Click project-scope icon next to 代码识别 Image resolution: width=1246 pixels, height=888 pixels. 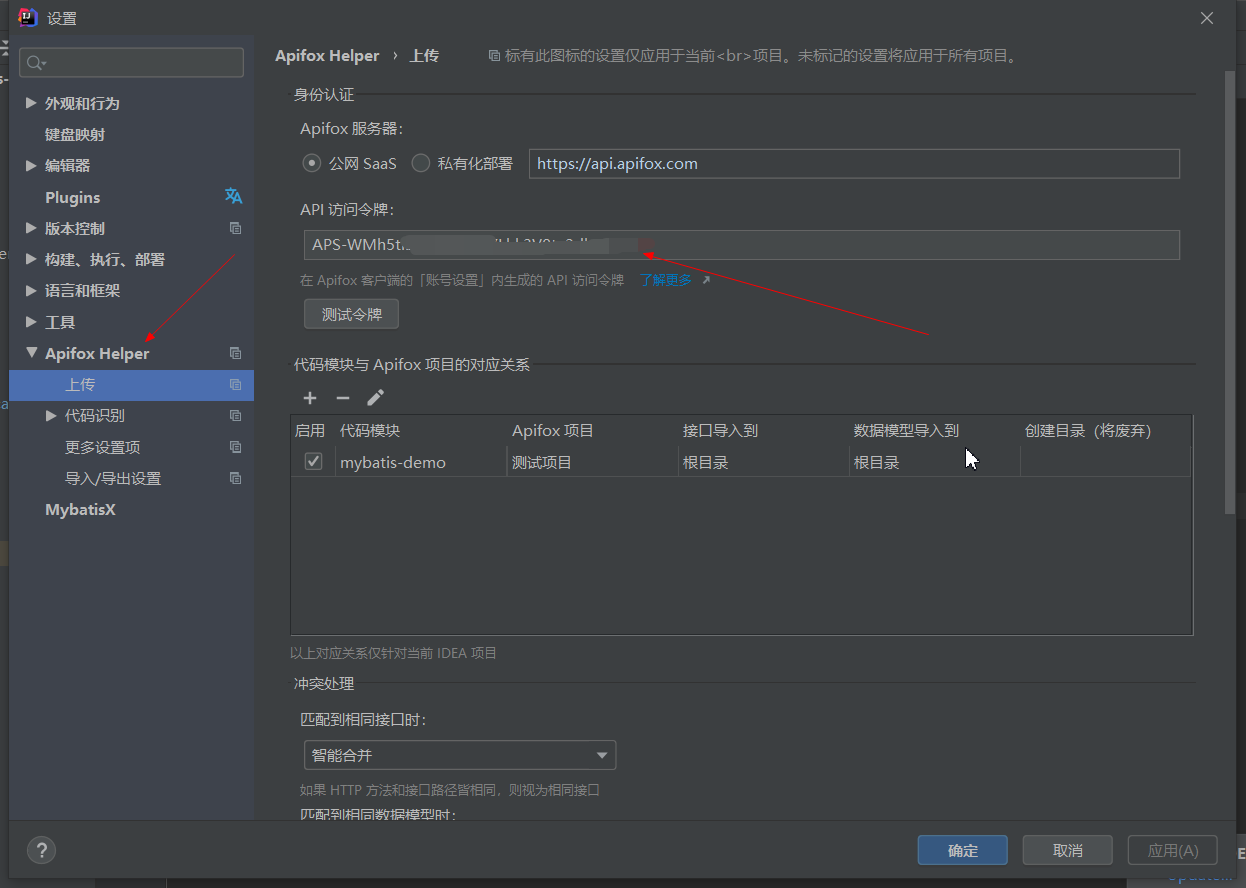click(235, 416)
